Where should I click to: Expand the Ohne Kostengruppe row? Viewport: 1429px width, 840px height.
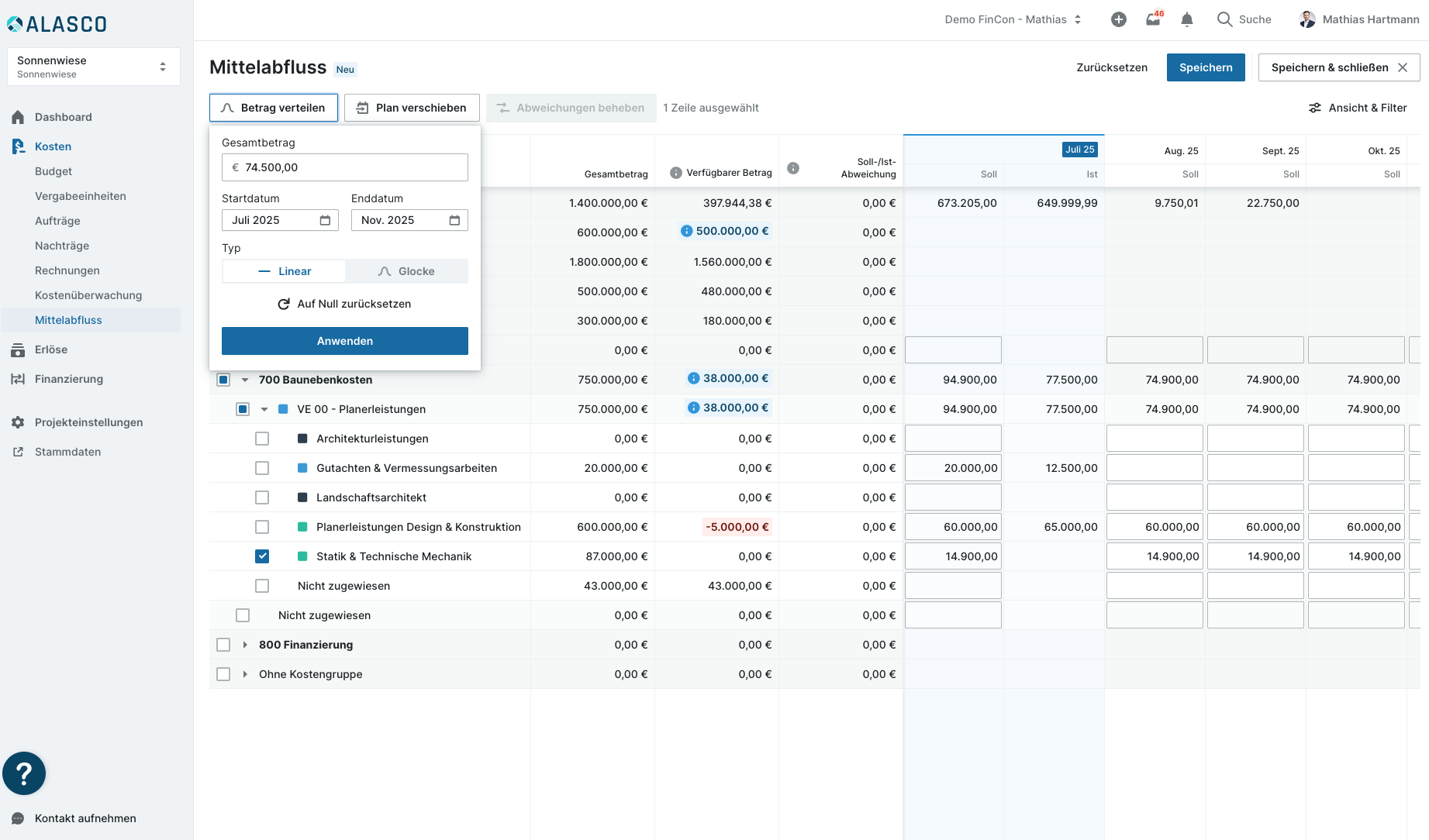[245, 674]
